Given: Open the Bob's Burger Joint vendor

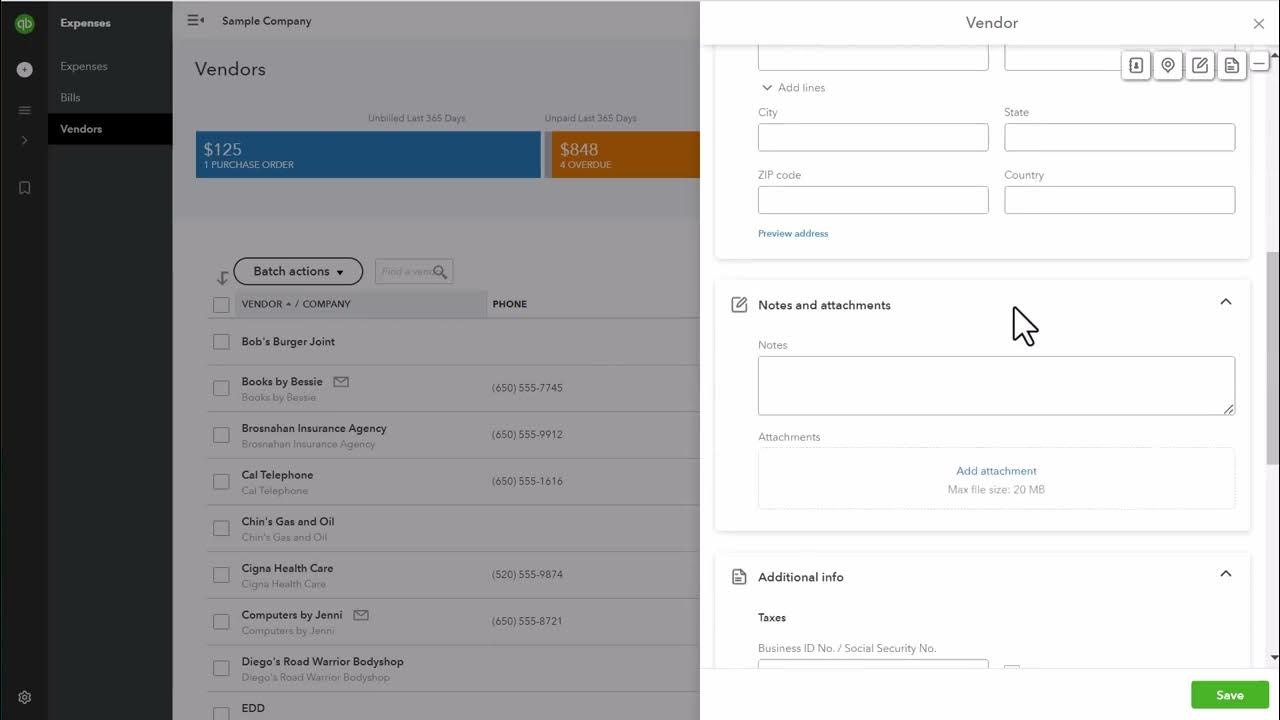Looking at the screenshot, I should (288, 342).
